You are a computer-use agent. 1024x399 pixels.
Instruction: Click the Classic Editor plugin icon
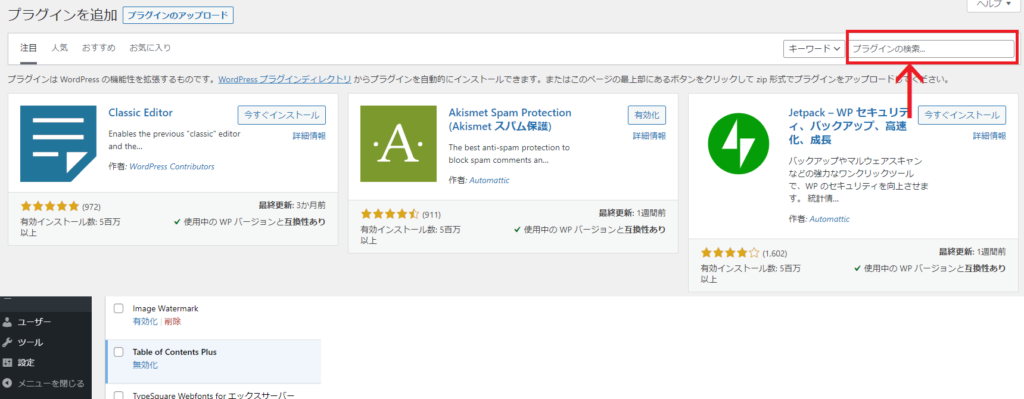[57, 143]
